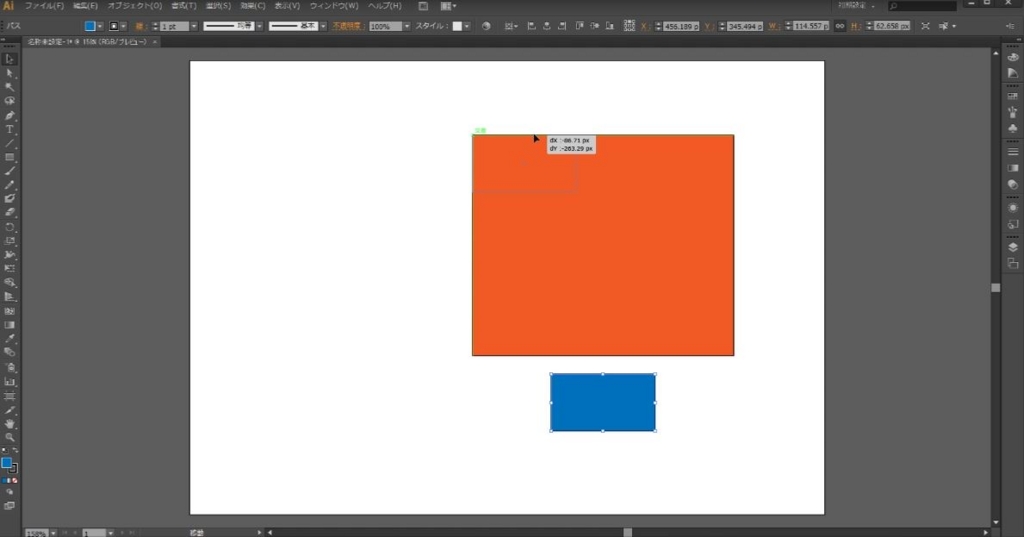
Task: Click the horizontal scrollbar thumb
Action: (x=628, y=532)
